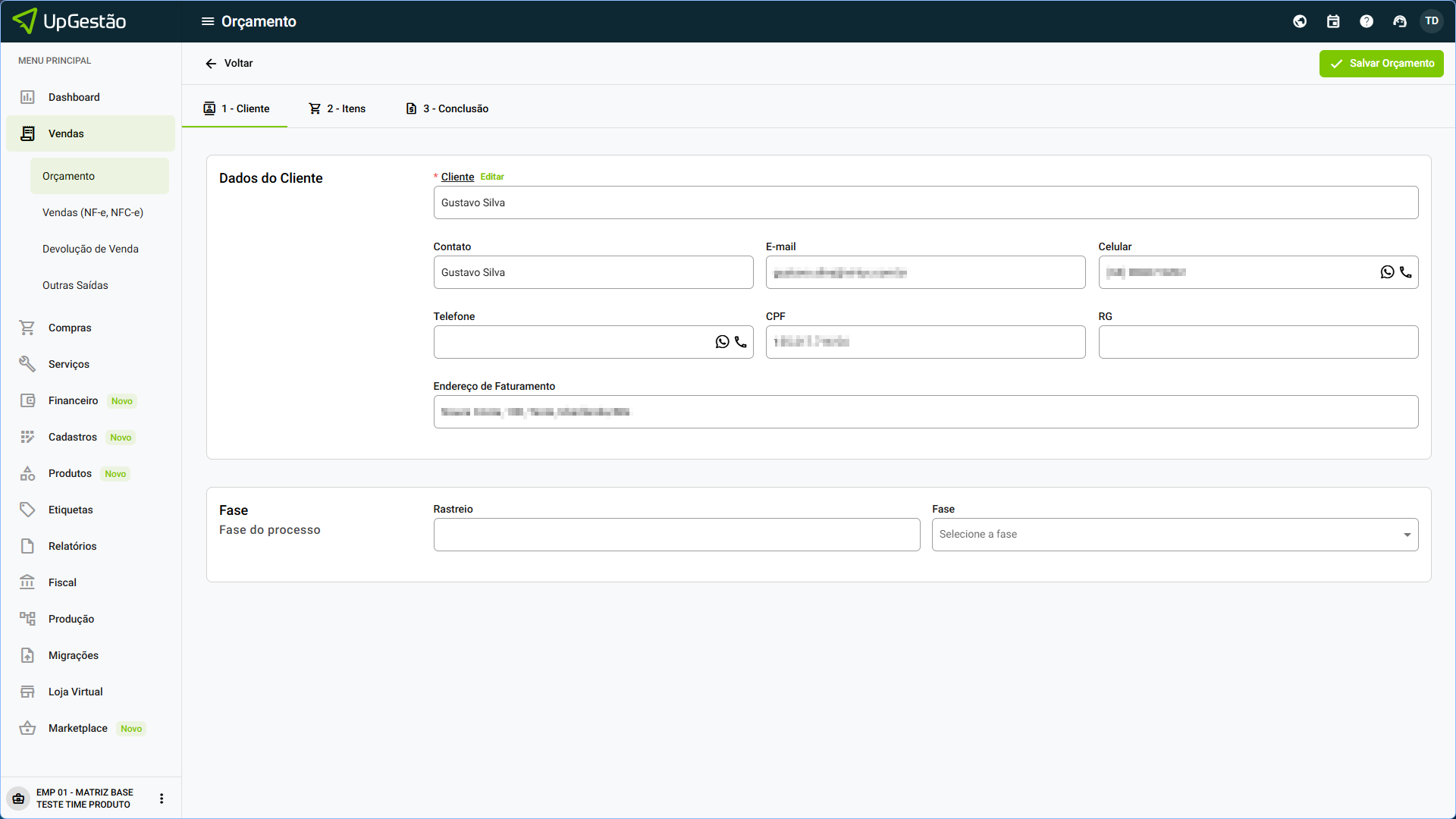This screenshot has width=1456, height=819.
Task: Click the WhatsApp icon in Telefone field
Action: (722, 342)
